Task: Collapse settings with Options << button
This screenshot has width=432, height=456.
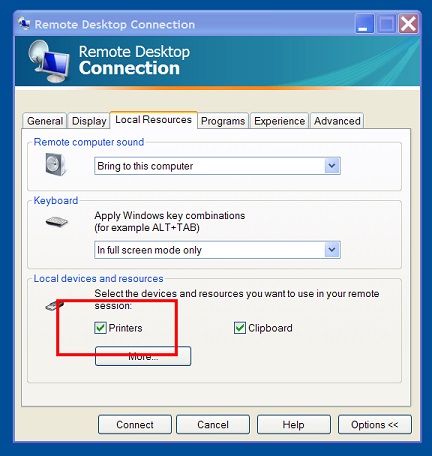Action: (375, 425)
